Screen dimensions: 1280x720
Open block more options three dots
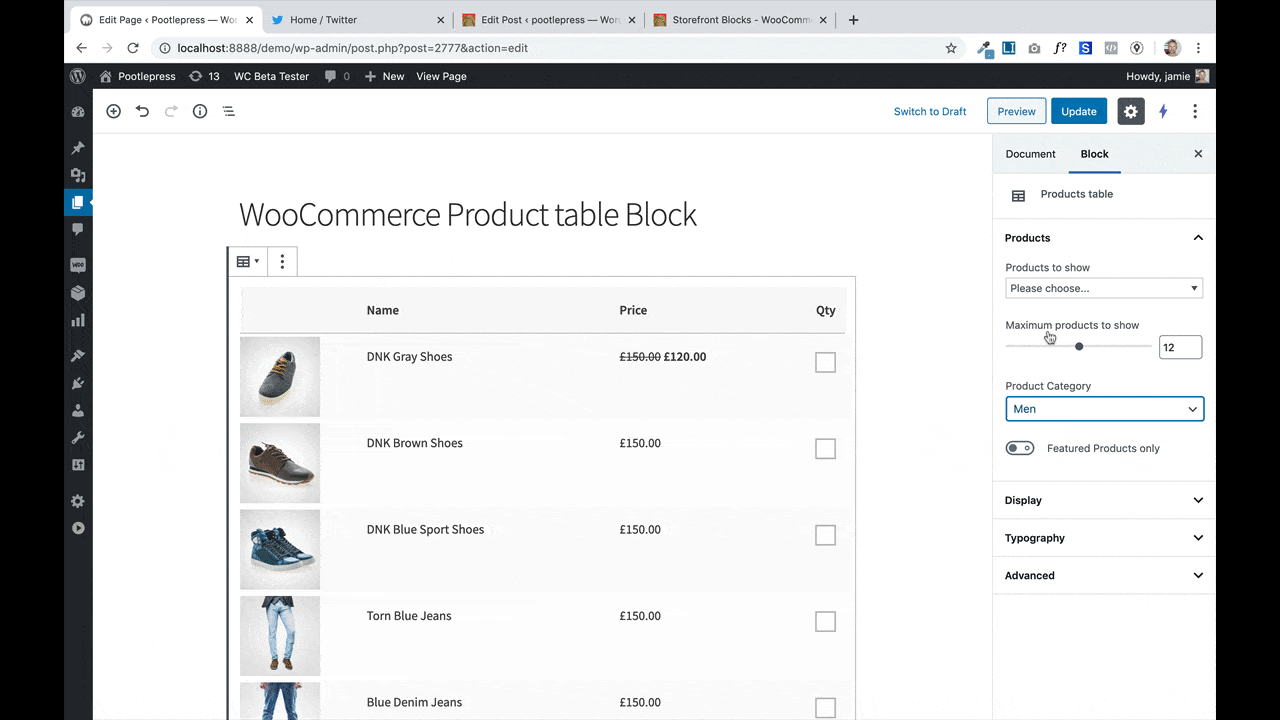coord(282,262)
